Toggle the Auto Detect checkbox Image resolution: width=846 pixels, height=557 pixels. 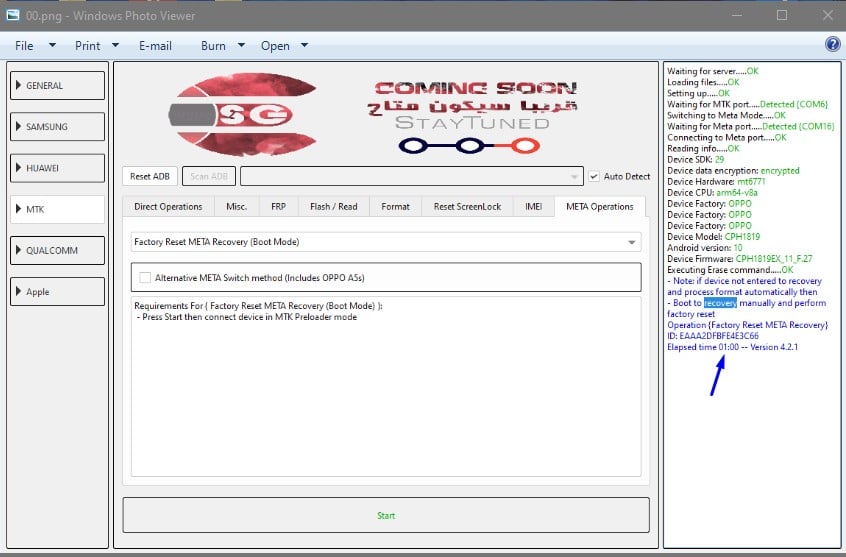pyautogui.click(x=594, y=176)
